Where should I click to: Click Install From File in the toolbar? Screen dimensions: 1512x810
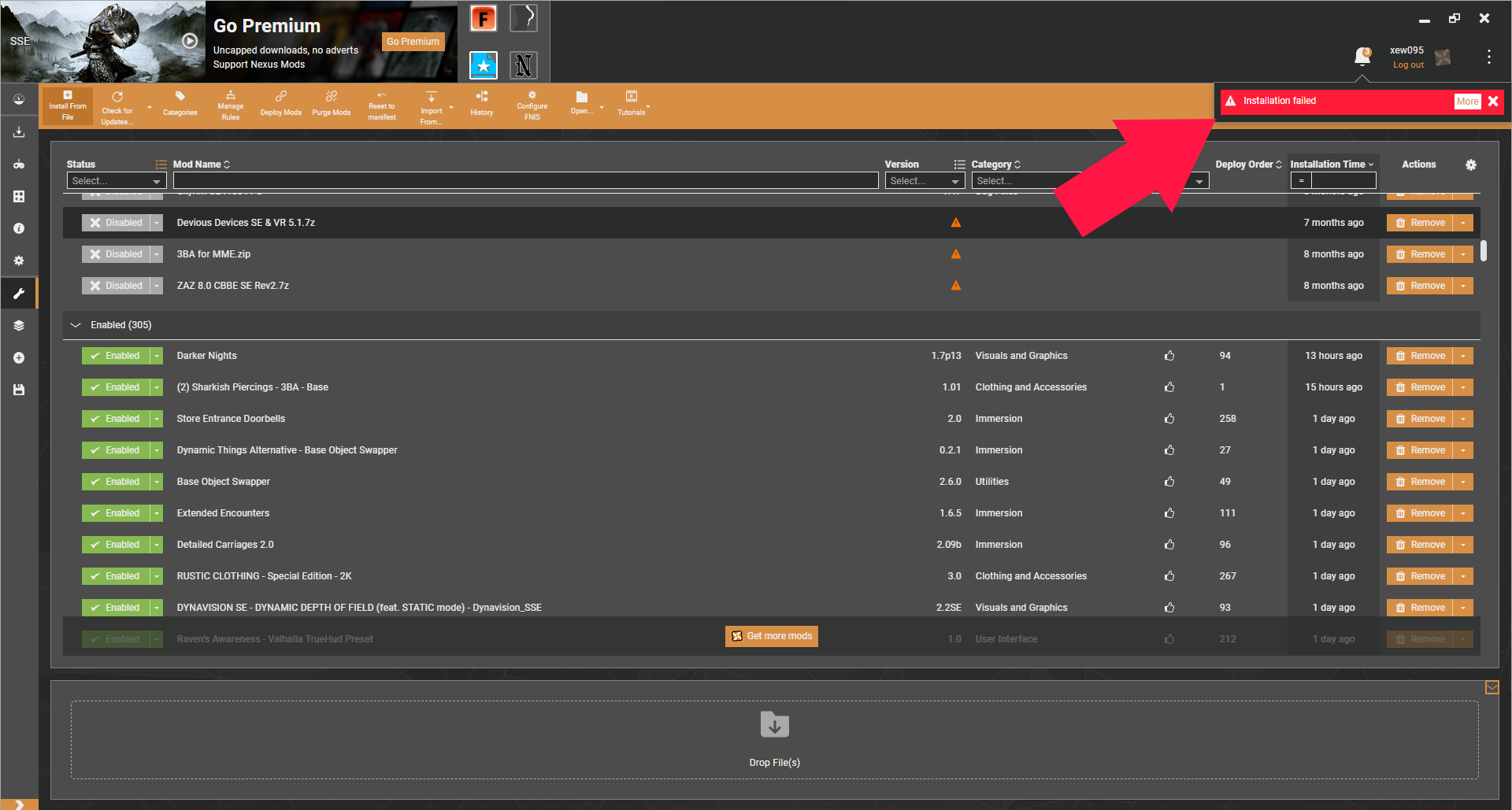tap(68, 105)
